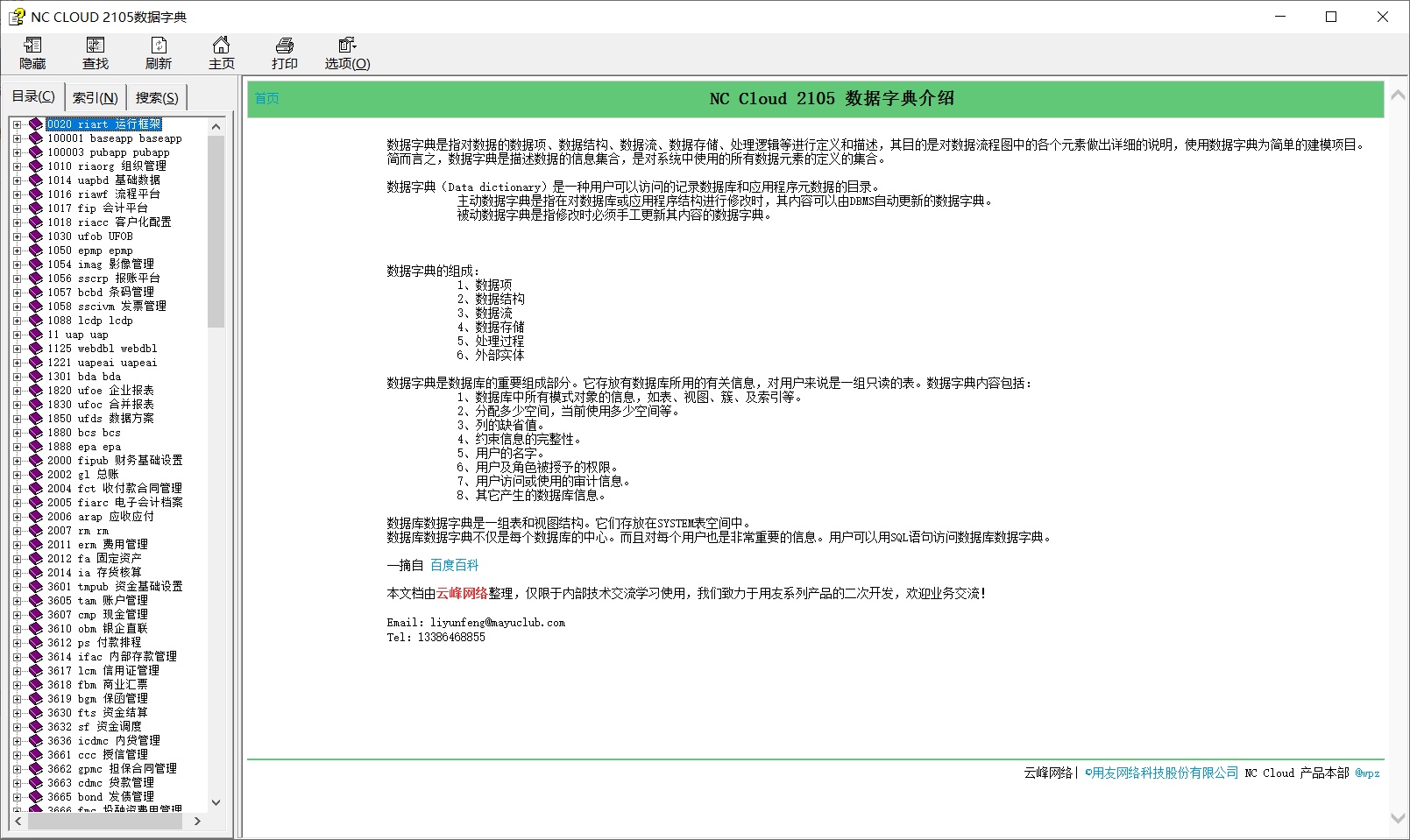Click the book icon beside 2002 gl 总账
Viewport: 1410px width, 840px height.
coord(35,474)
